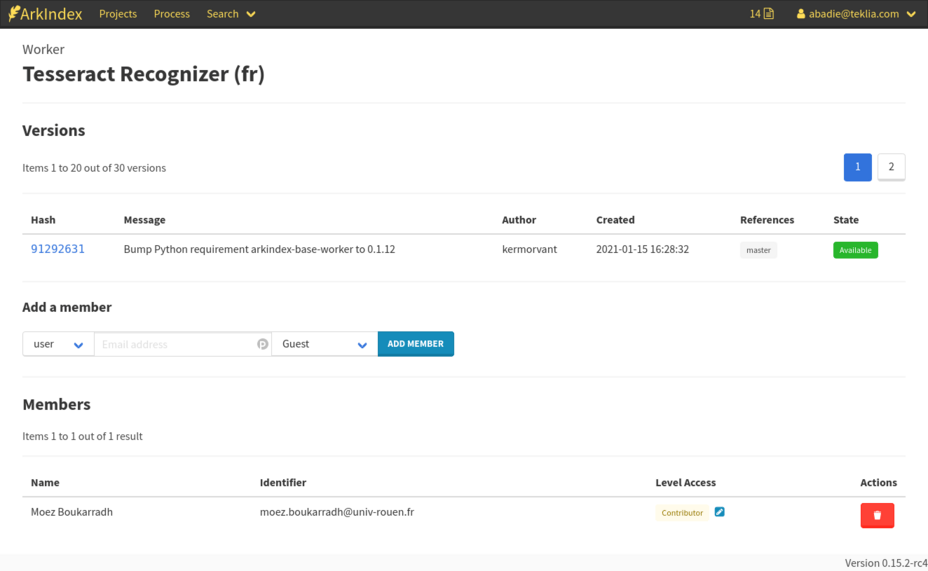The width and height of the screenshot is (928, 571).
Task: Click the ArkIndex logo
Action: pos(45,14)
